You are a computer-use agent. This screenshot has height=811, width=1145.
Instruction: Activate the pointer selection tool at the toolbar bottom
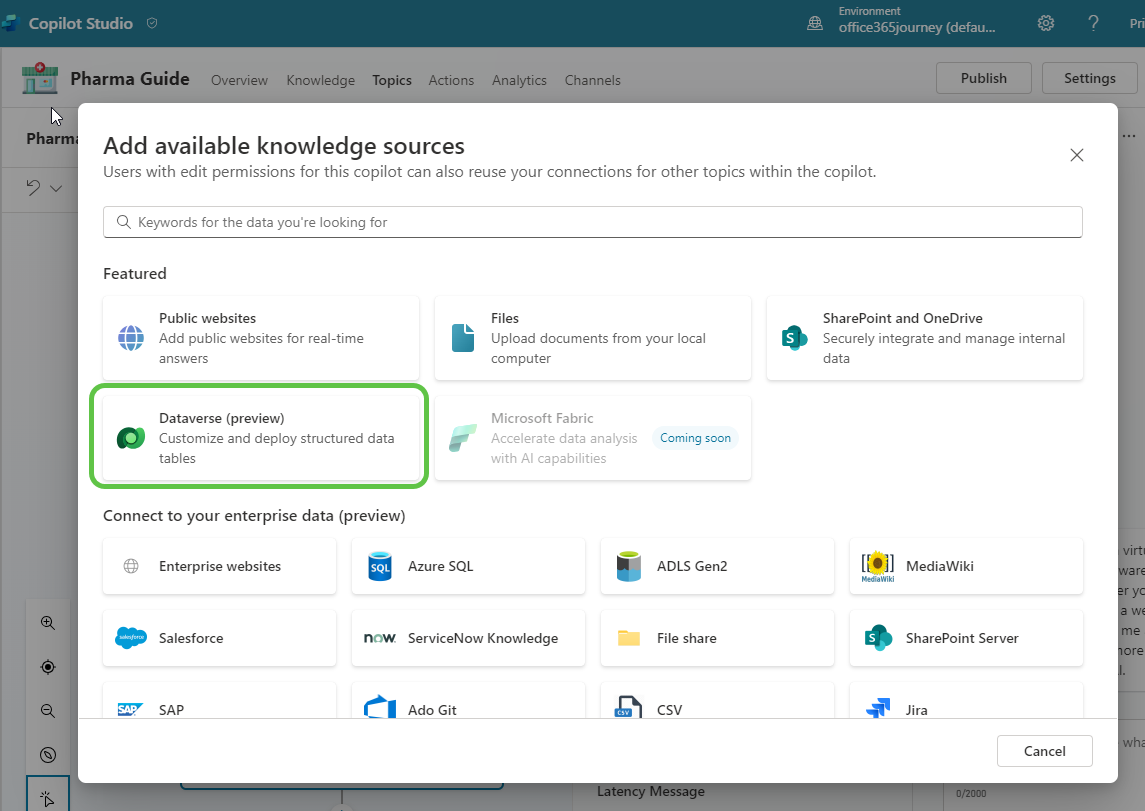[x=47, y=797]
